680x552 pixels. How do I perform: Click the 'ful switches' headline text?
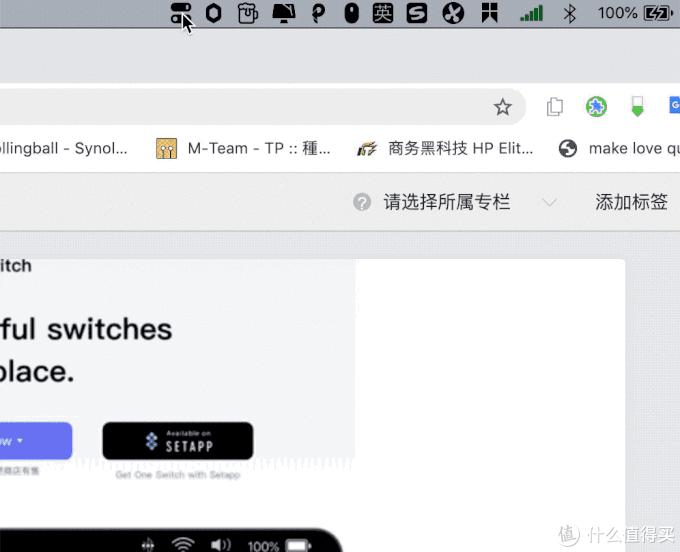pos(86,330)
